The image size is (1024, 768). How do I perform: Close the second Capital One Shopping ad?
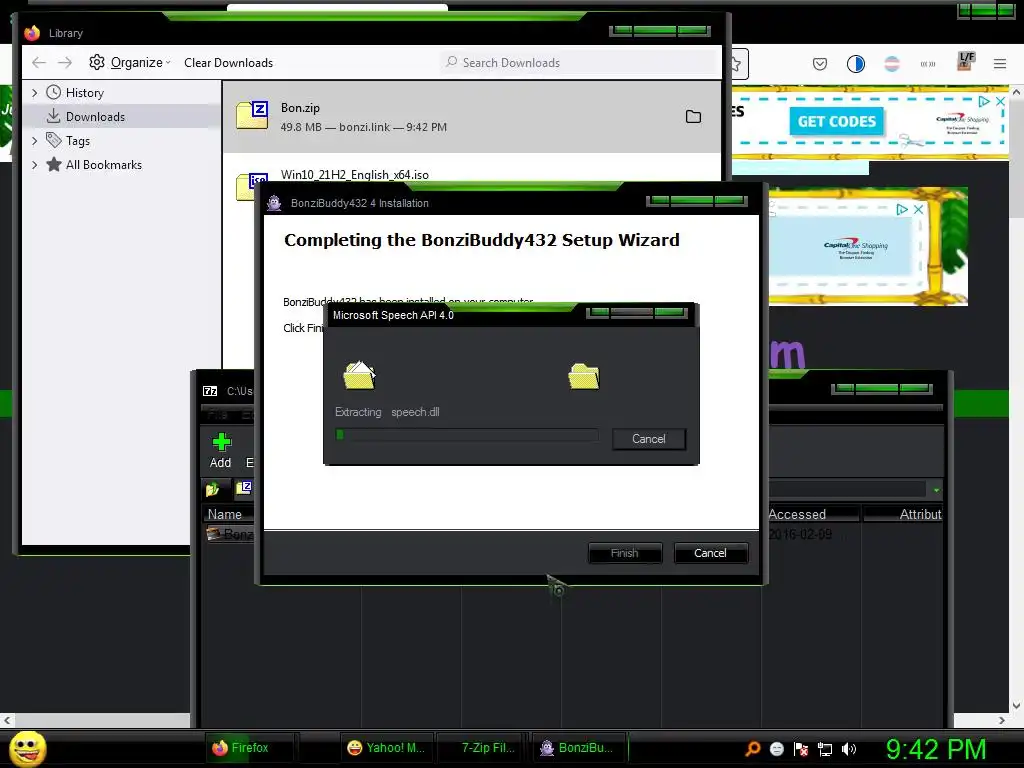[x=918, y=209]
